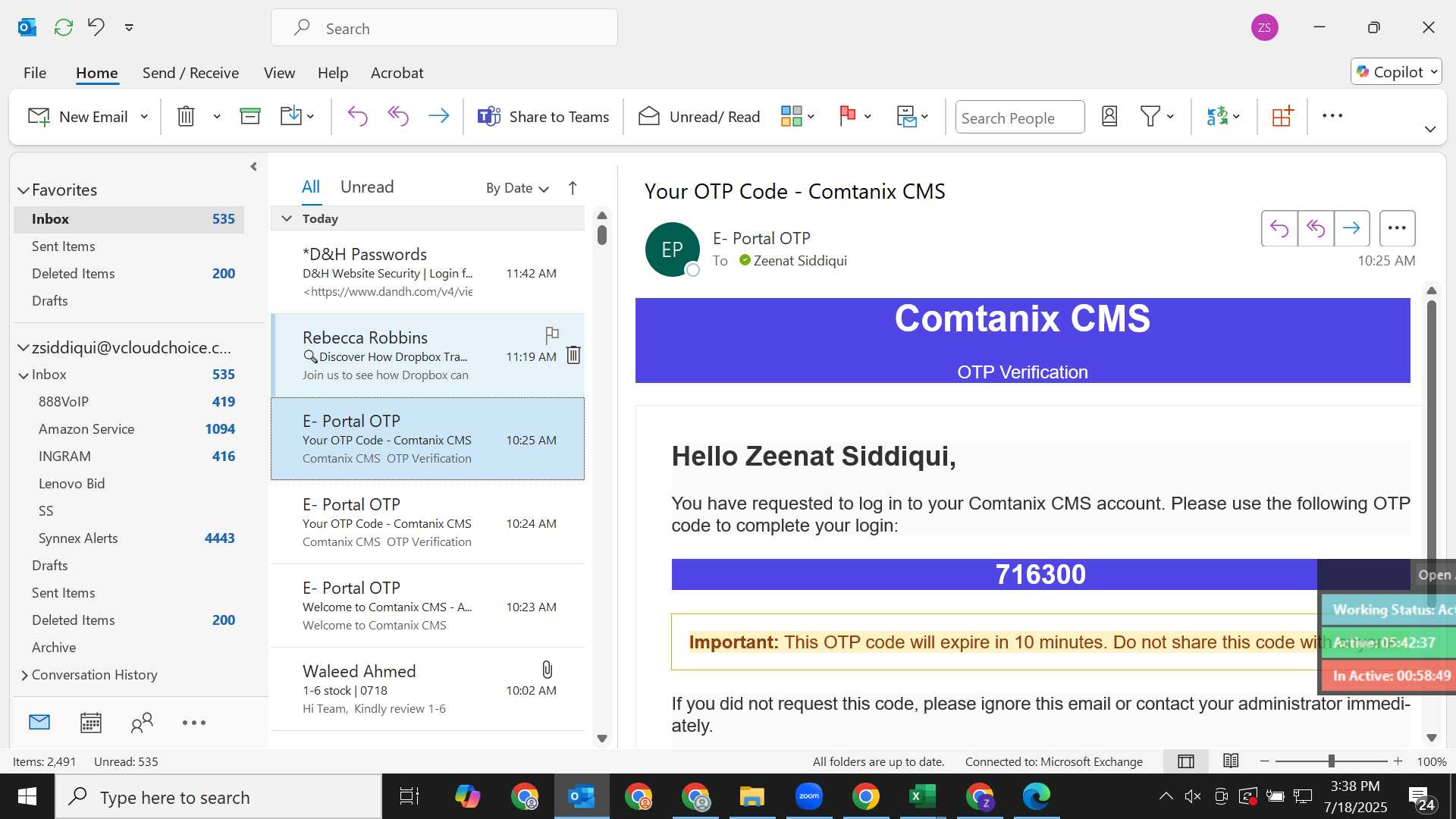Click Forward icon in reading pane
1456x819 pixels.
tap(1351, 228)
